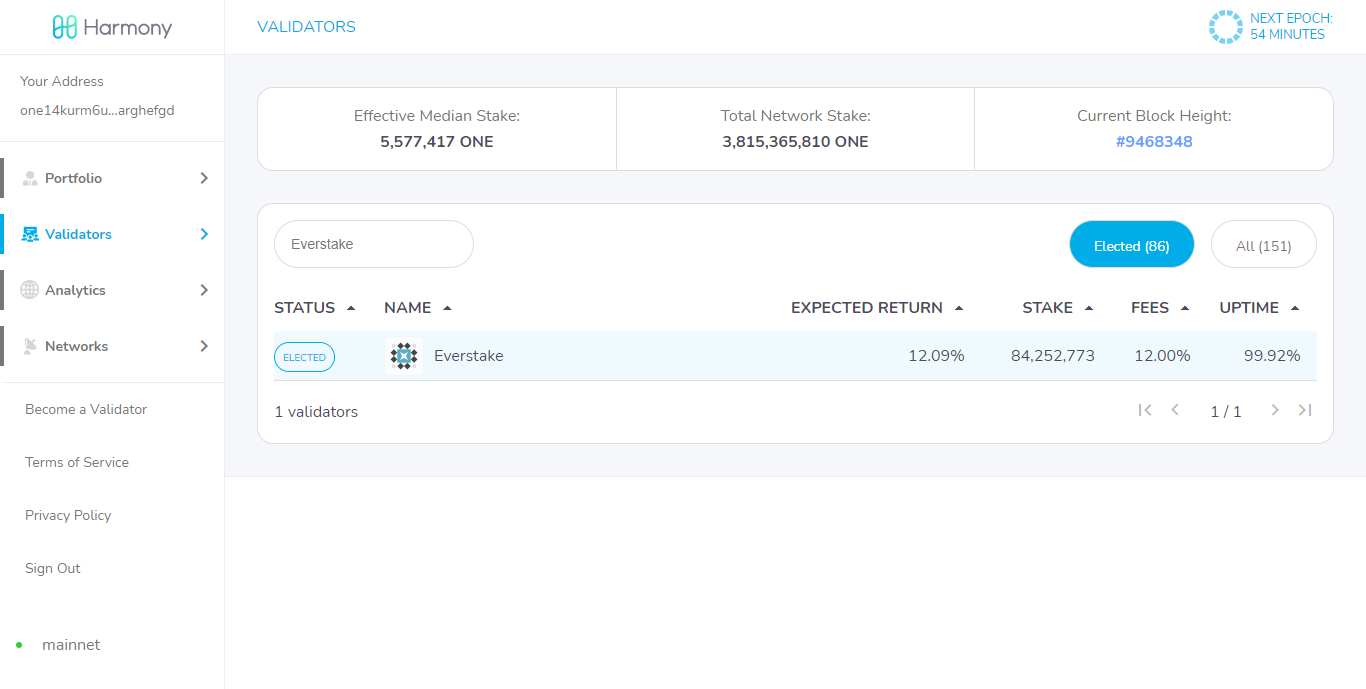Click the UPTIME column header
This screenshot has height=689, width=1366.
coord(1249,308)
